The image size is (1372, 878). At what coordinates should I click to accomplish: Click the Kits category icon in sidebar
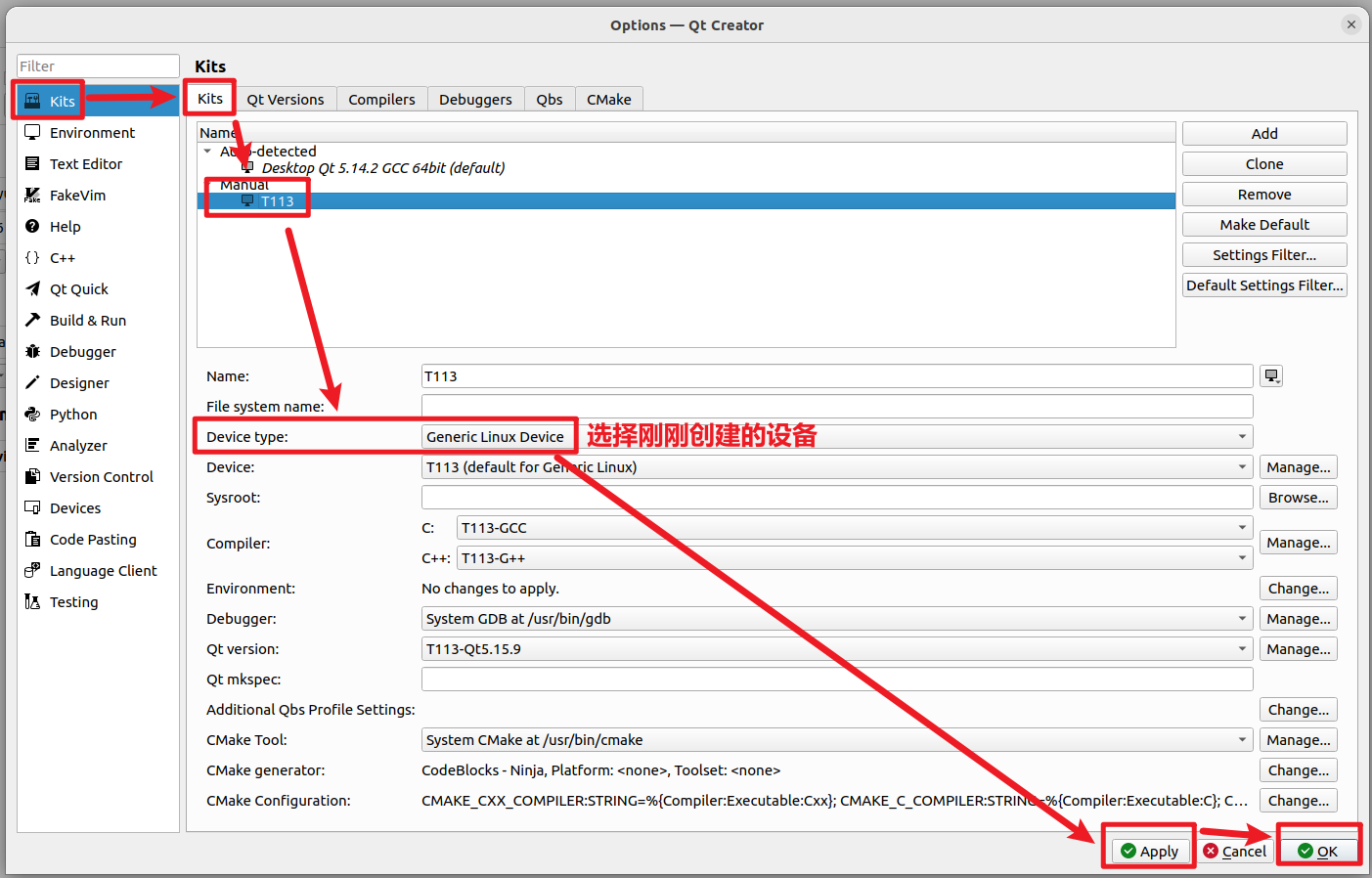[x=32, y=101]
